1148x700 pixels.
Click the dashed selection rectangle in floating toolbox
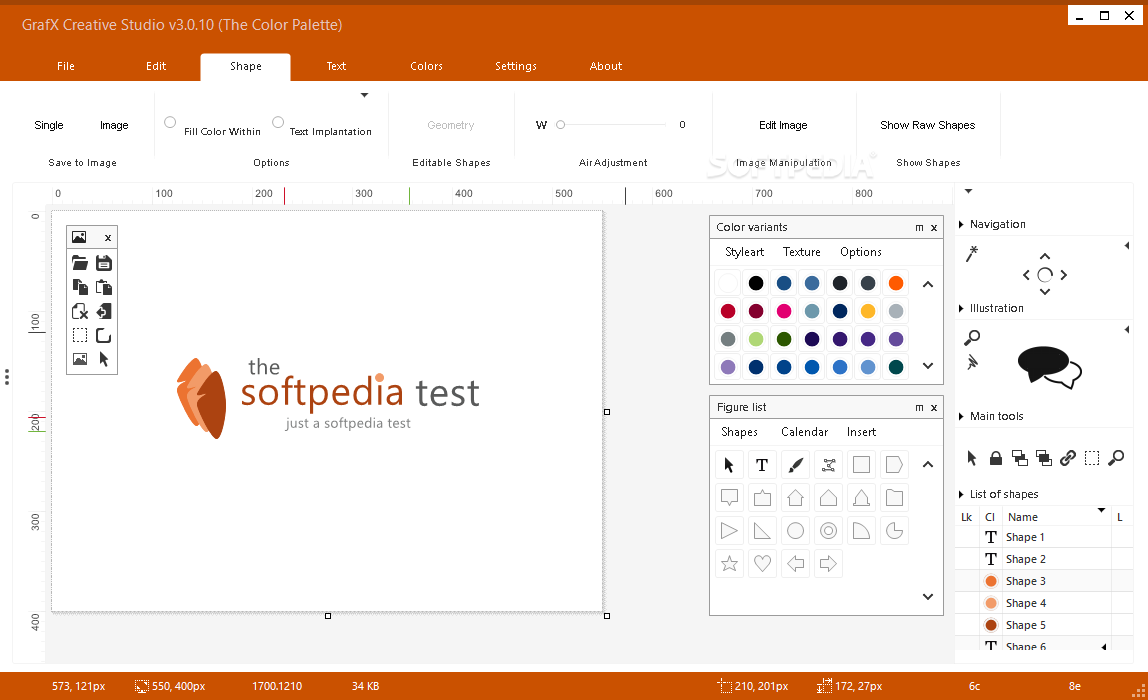pos(80,335)
